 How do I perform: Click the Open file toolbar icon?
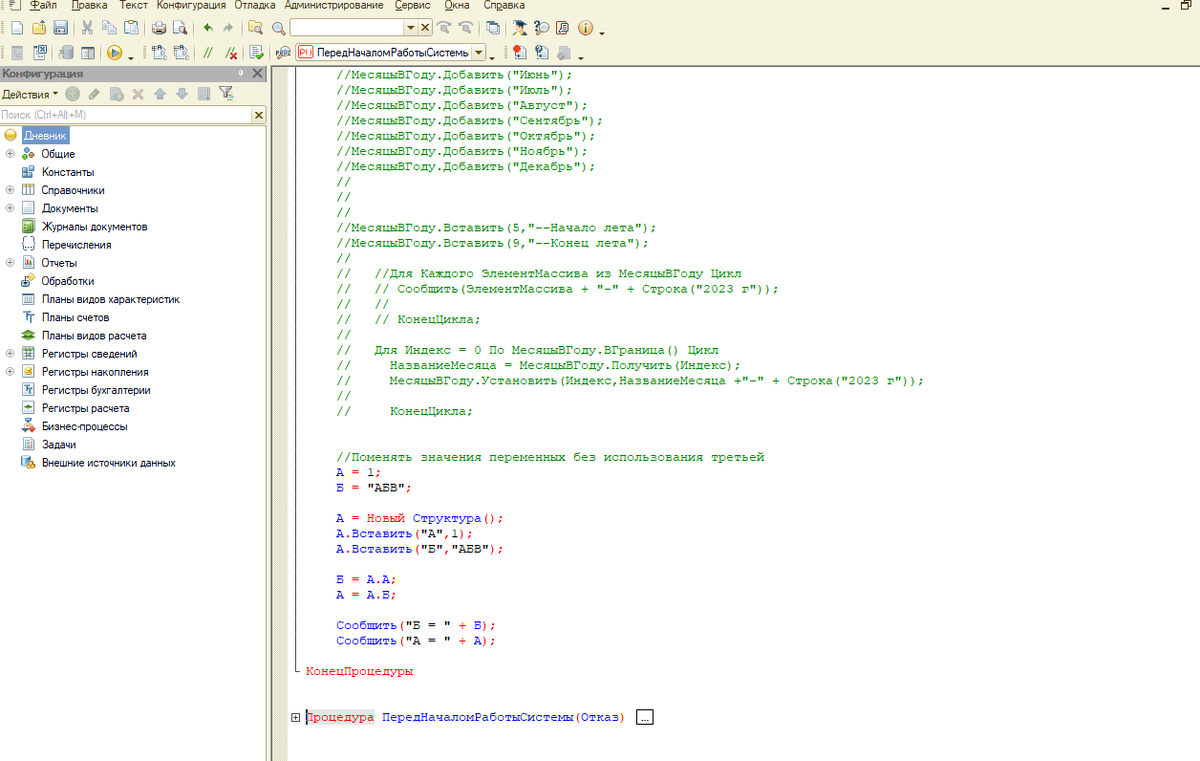39,28
